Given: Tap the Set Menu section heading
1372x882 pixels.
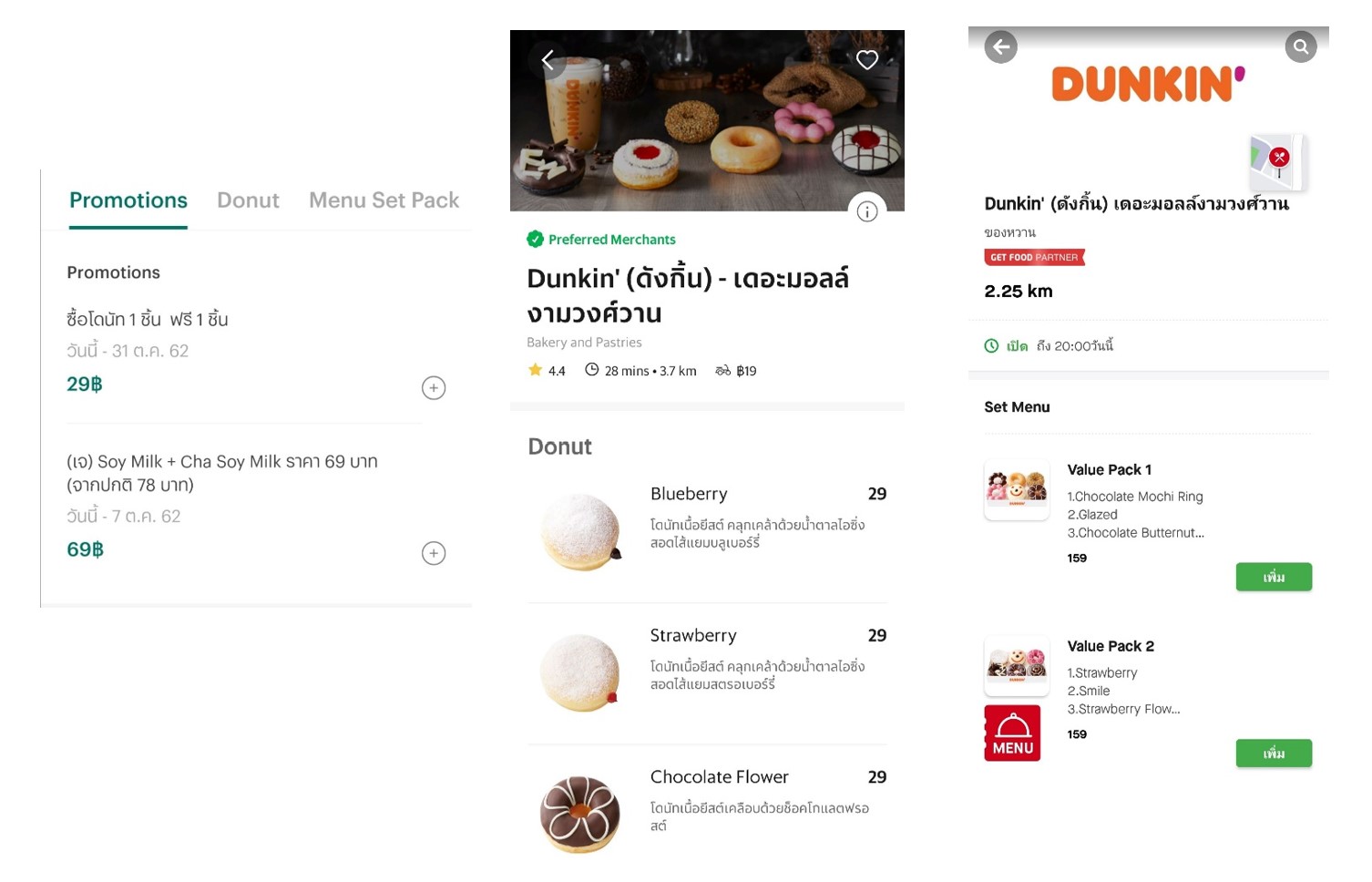Looking at the screenshot, I should click(x=1017, y=407).
